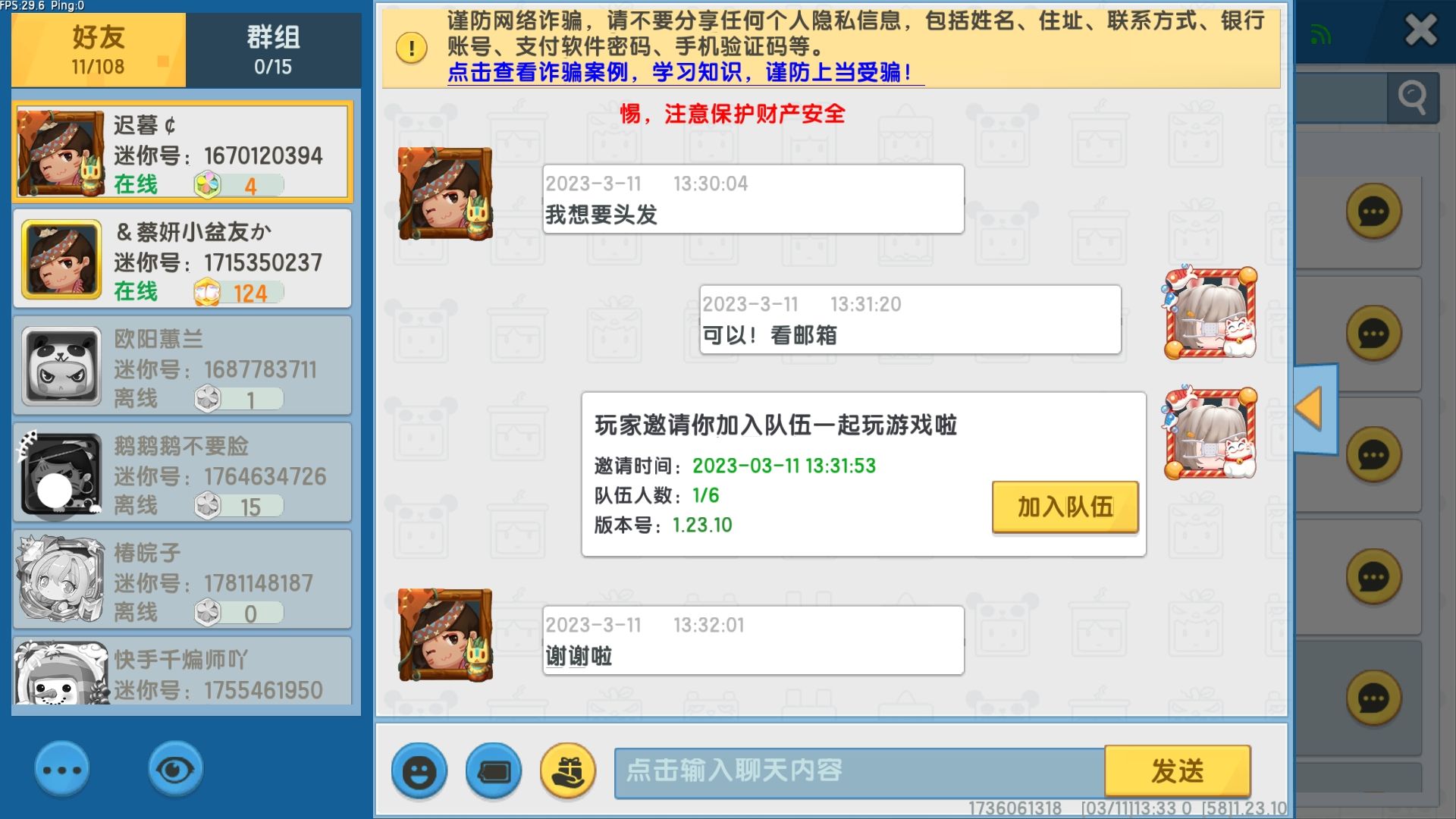This screenshot has height=819, width=1456.
Task: Click the 发送 send button
Action: 1178,771
